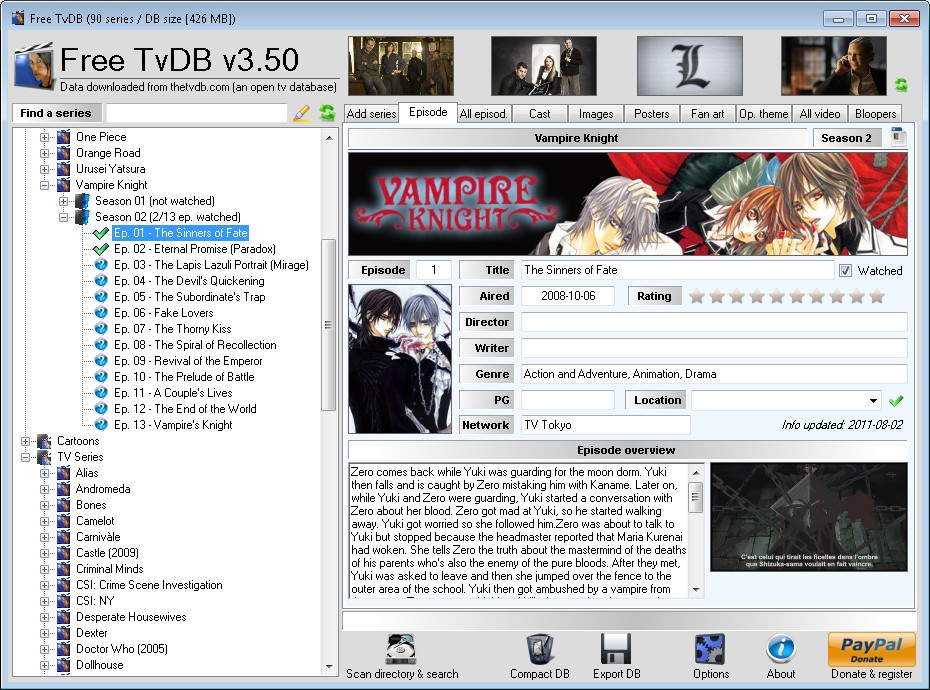Expand the Cartoons tree node
Image resolution: width=930 pixels, height=690 pixels.
tap(26, 441)
